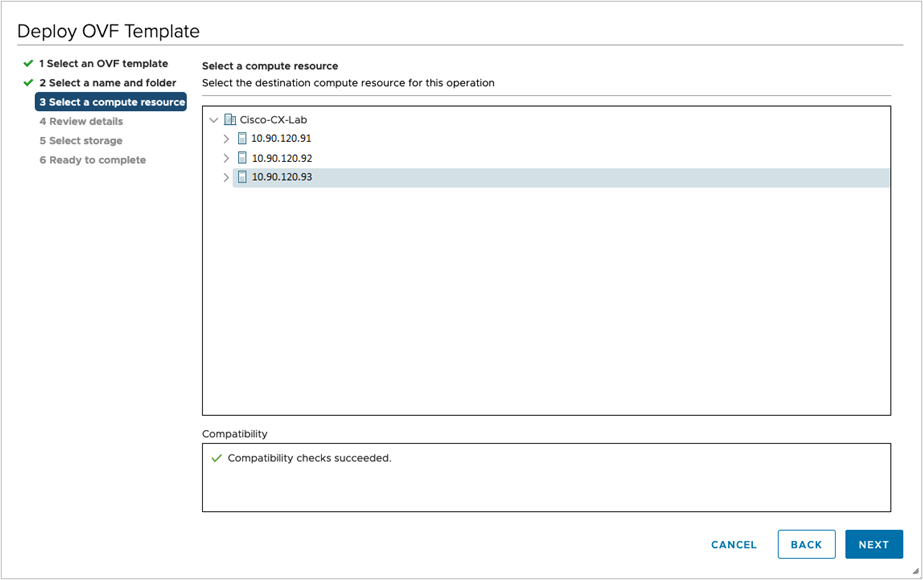Click the green checkmark beside step 1
This screenshot has height=580, width=923.
[x=28, y=64]
